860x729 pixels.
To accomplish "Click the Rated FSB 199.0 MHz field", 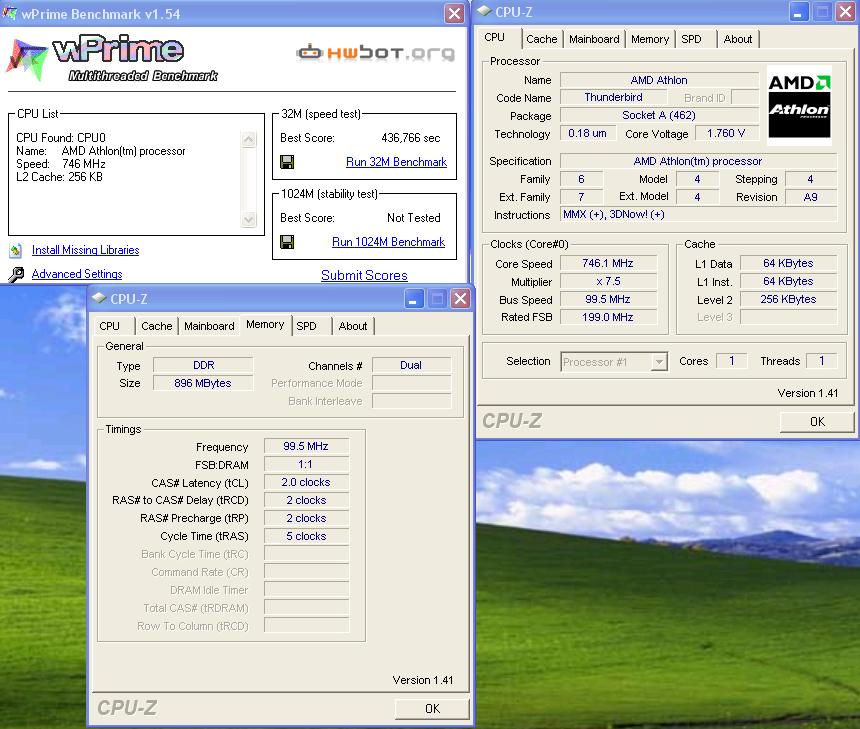I will click(x=608, y=317).
